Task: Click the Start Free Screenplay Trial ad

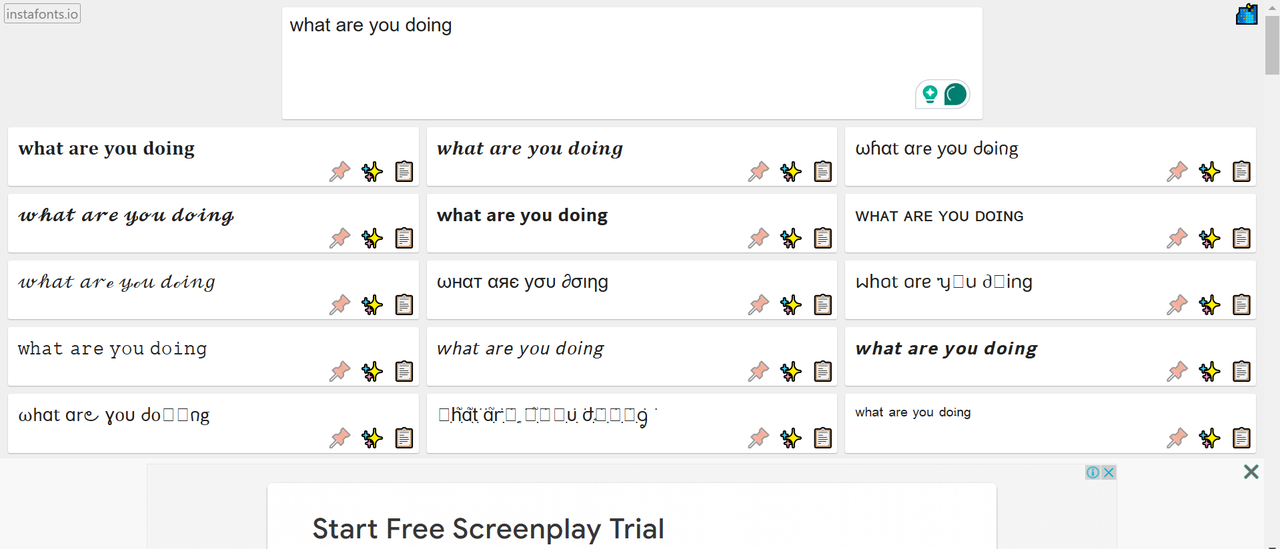Action: point(488,528)
